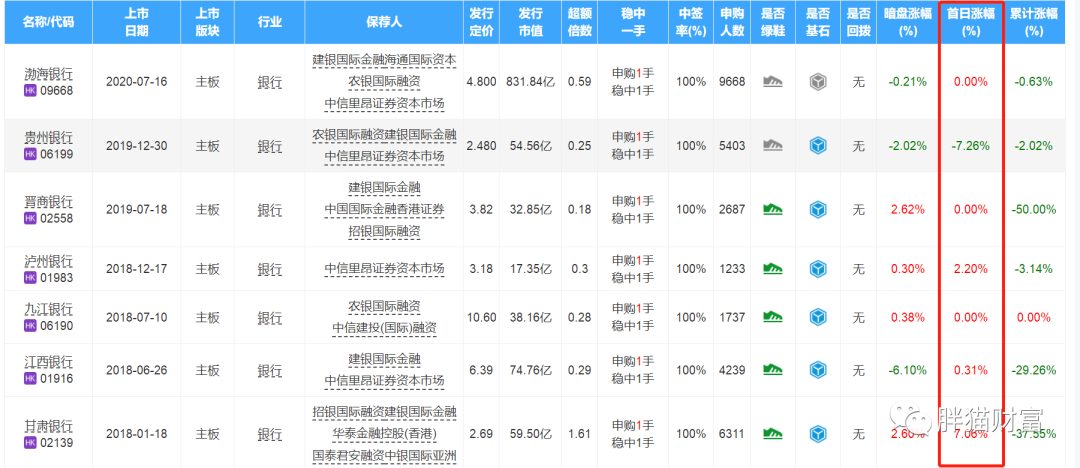1080x468 pixels.
Task: Click the green shoe icon in 九江银行 row
Action: [773, 317]
